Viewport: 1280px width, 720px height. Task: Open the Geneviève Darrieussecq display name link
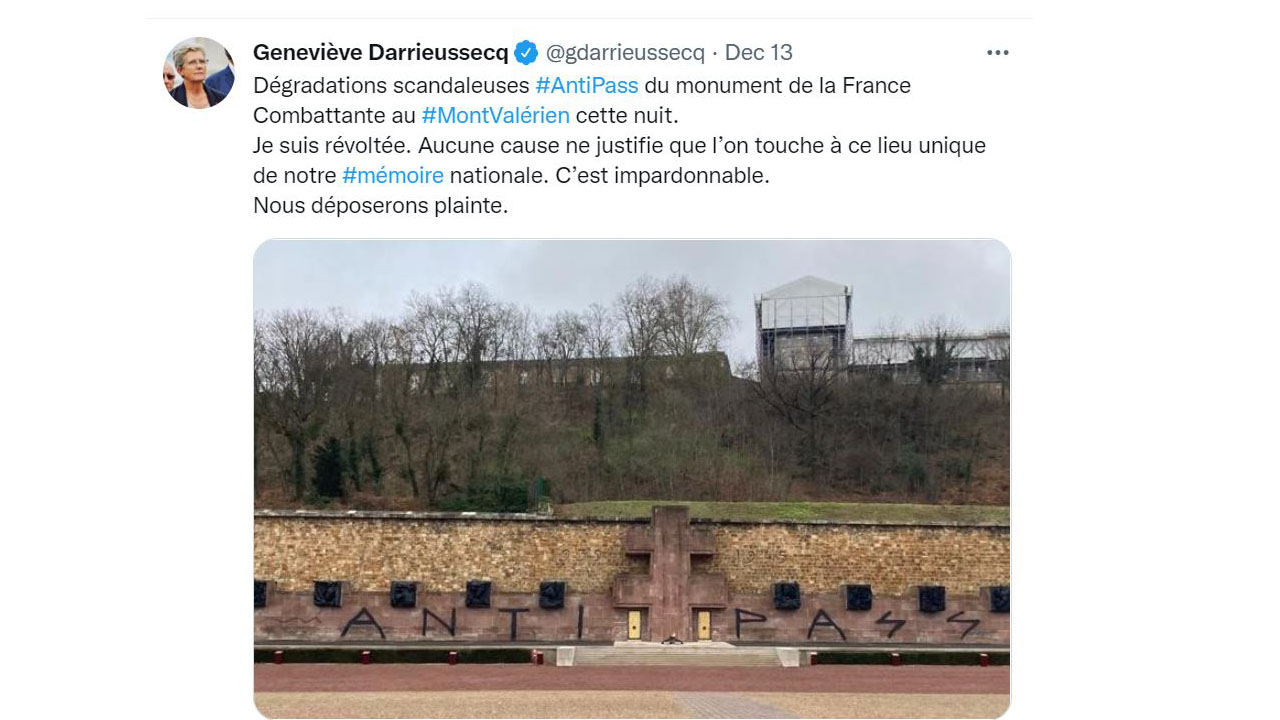tap(381, 52)
